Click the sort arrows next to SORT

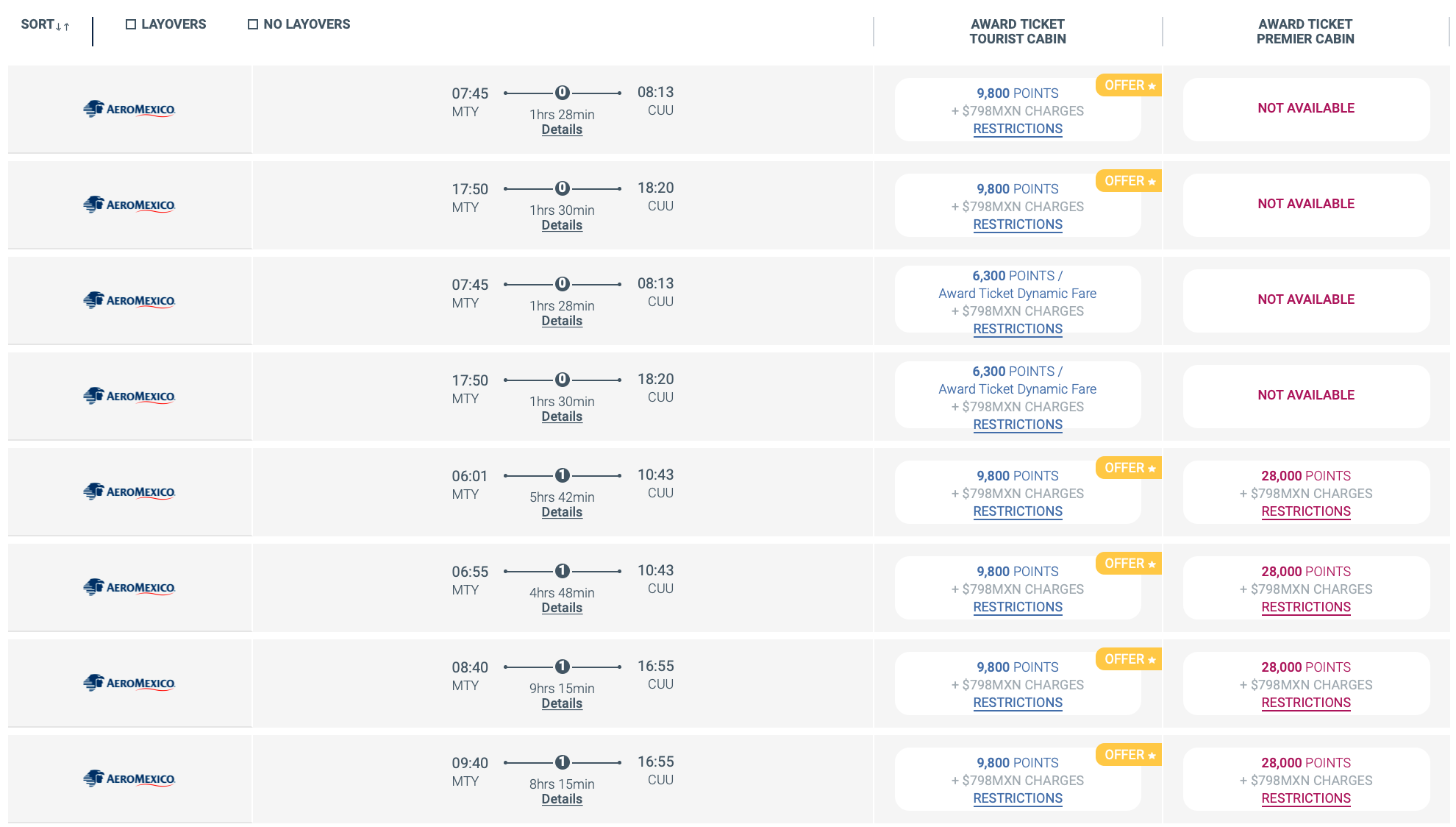click(62, 24)
